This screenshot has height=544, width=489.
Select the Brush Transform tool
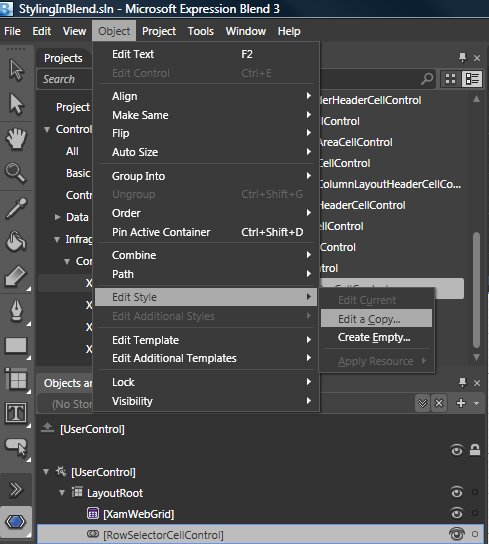pos(16,277)
